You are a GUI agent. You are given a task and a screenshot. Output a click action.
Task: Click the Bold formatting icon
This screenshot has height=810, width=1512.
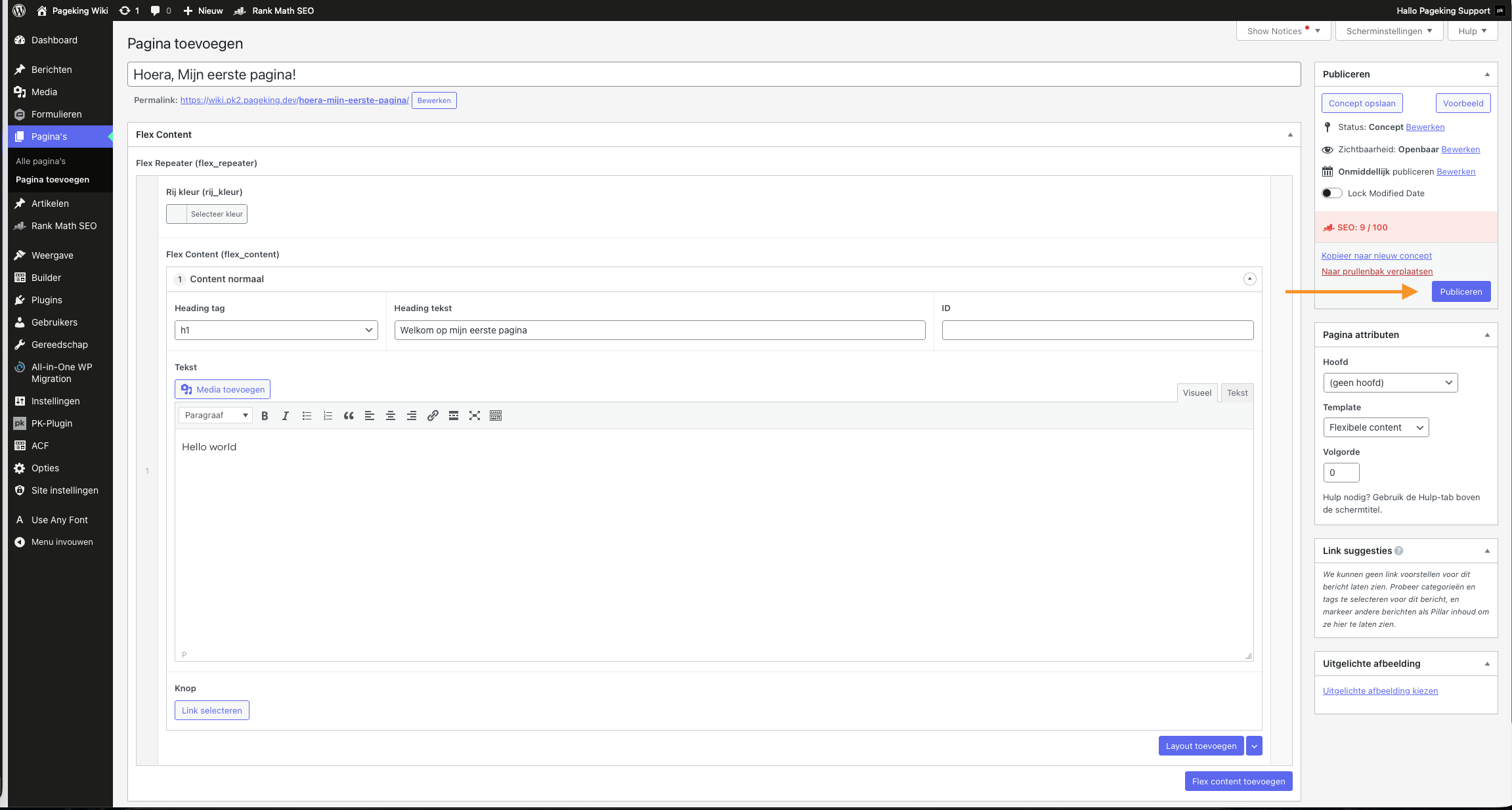click(265, 416)
